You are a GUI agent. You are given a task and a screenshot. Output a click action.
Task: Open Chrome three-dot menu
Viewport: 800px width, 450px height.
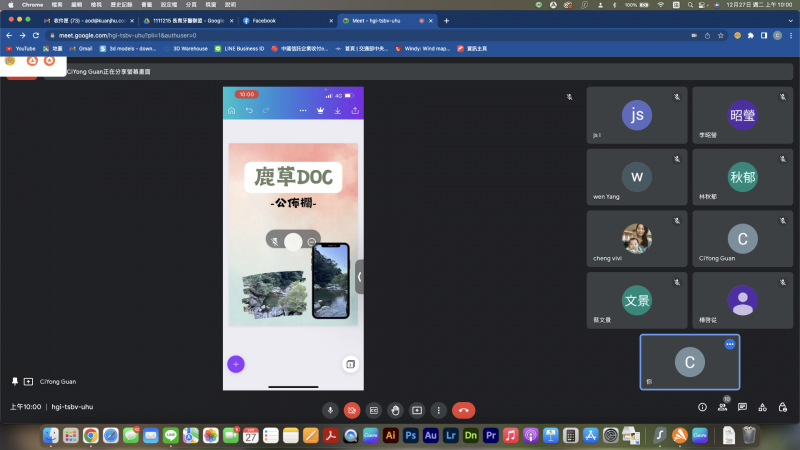[791, 35]
